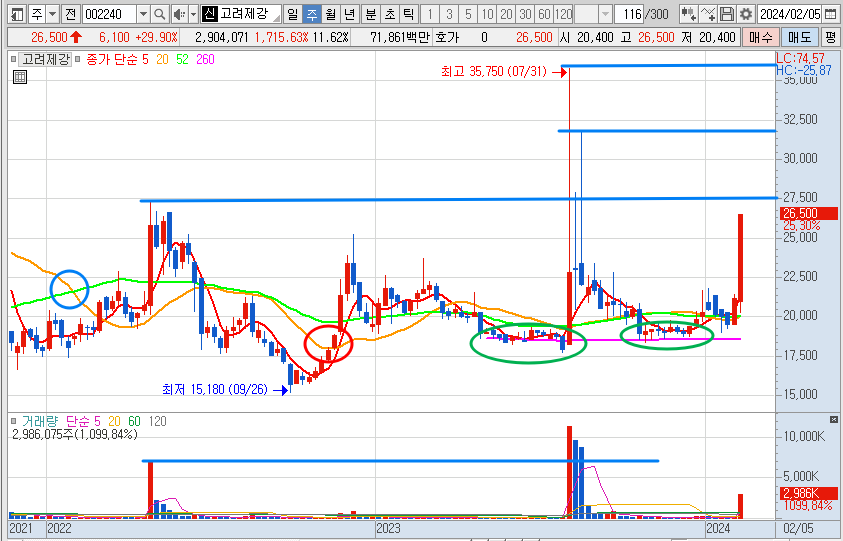Select interval preset 5
This screenshot has width=843, height=541.
click(x=468, y=14)
